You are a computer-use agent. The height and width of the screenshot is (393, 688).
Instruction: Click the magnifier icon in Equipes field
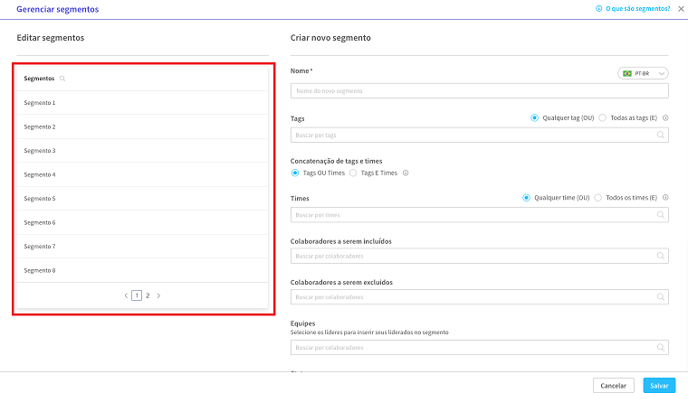660,347
